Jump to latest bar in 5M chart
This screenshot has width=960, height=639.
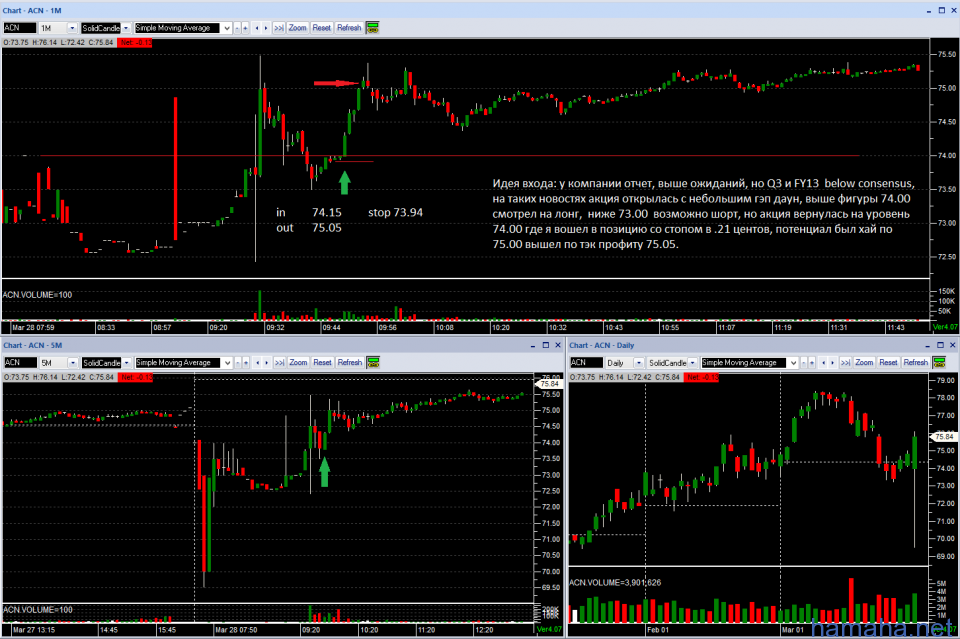[279, 362]
